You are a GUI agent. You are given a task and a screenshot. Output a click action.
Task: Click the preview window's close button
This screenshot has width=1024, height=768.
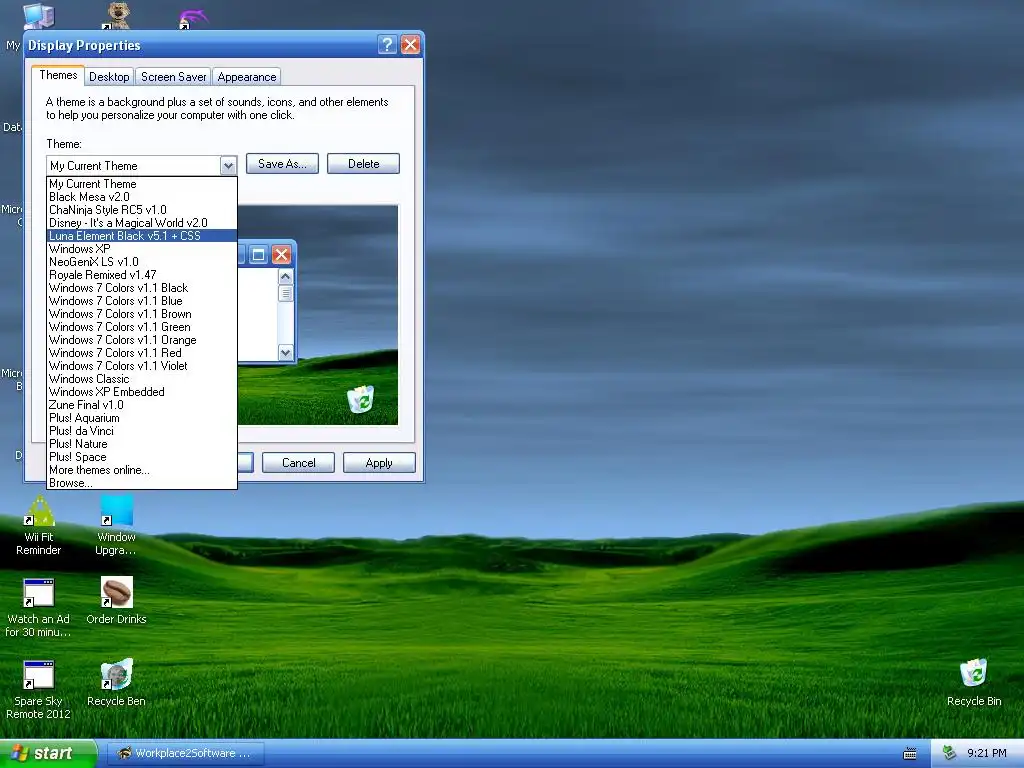[x=281, y=255]
